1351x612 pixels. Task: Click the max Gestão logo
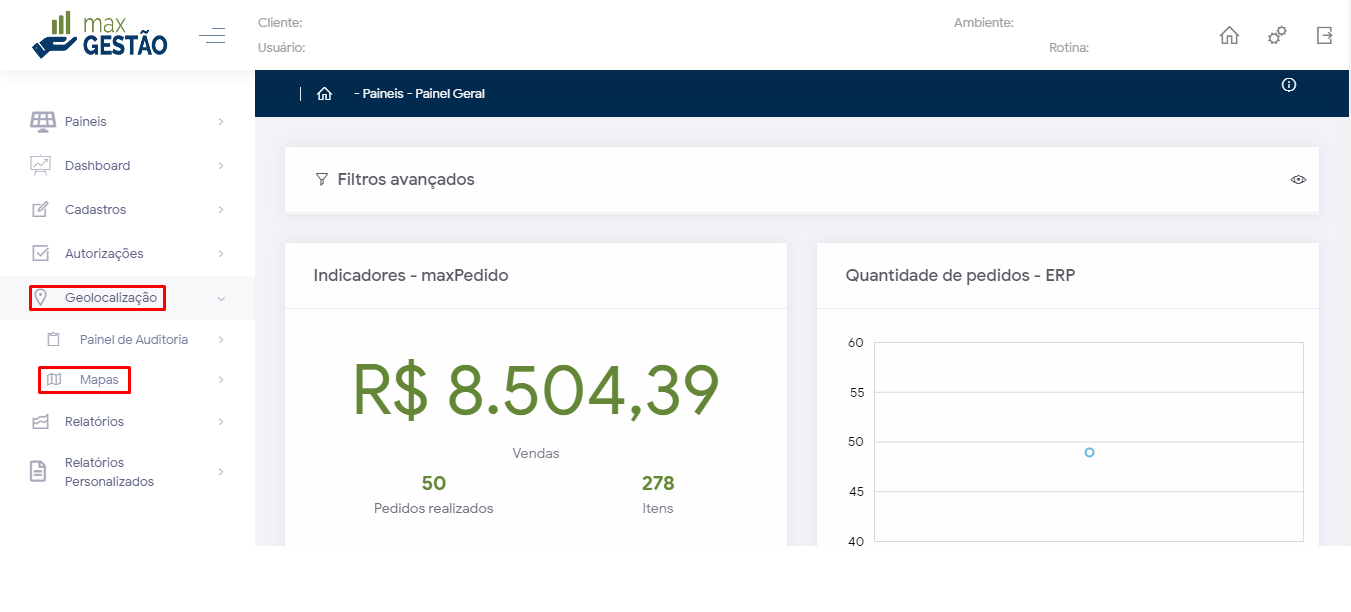(100, 36)
